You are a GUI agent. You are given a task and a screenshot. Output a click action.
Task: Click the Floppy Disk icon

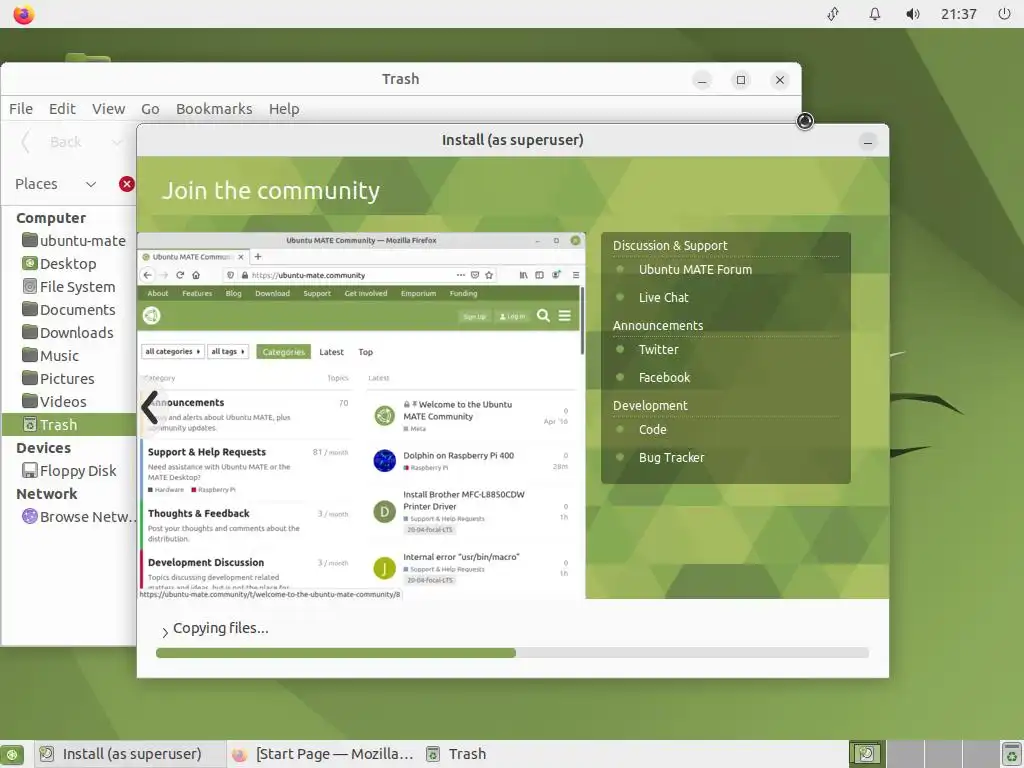29,470
